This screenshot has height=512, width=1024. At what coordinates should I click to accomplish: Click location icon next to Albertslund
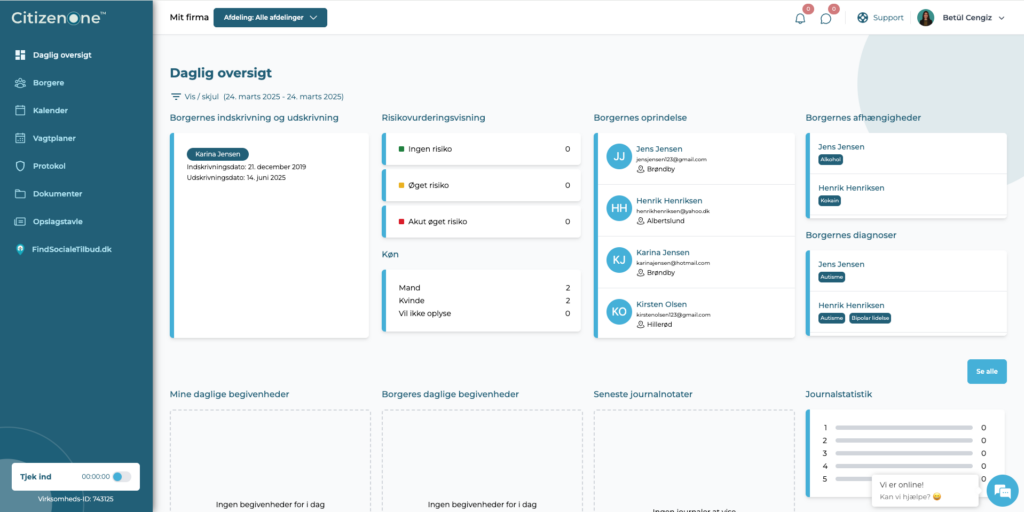coord(641,221)
